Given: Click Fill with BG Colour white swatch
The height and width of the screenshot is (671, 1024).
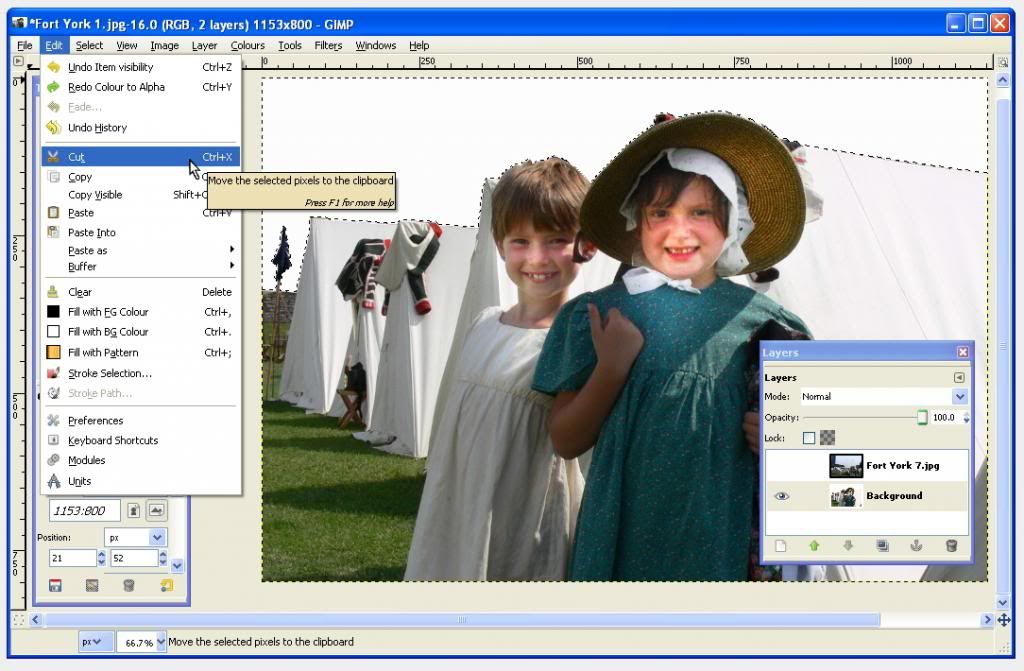Looking at the screenshot, I should [x=54, y=331].
